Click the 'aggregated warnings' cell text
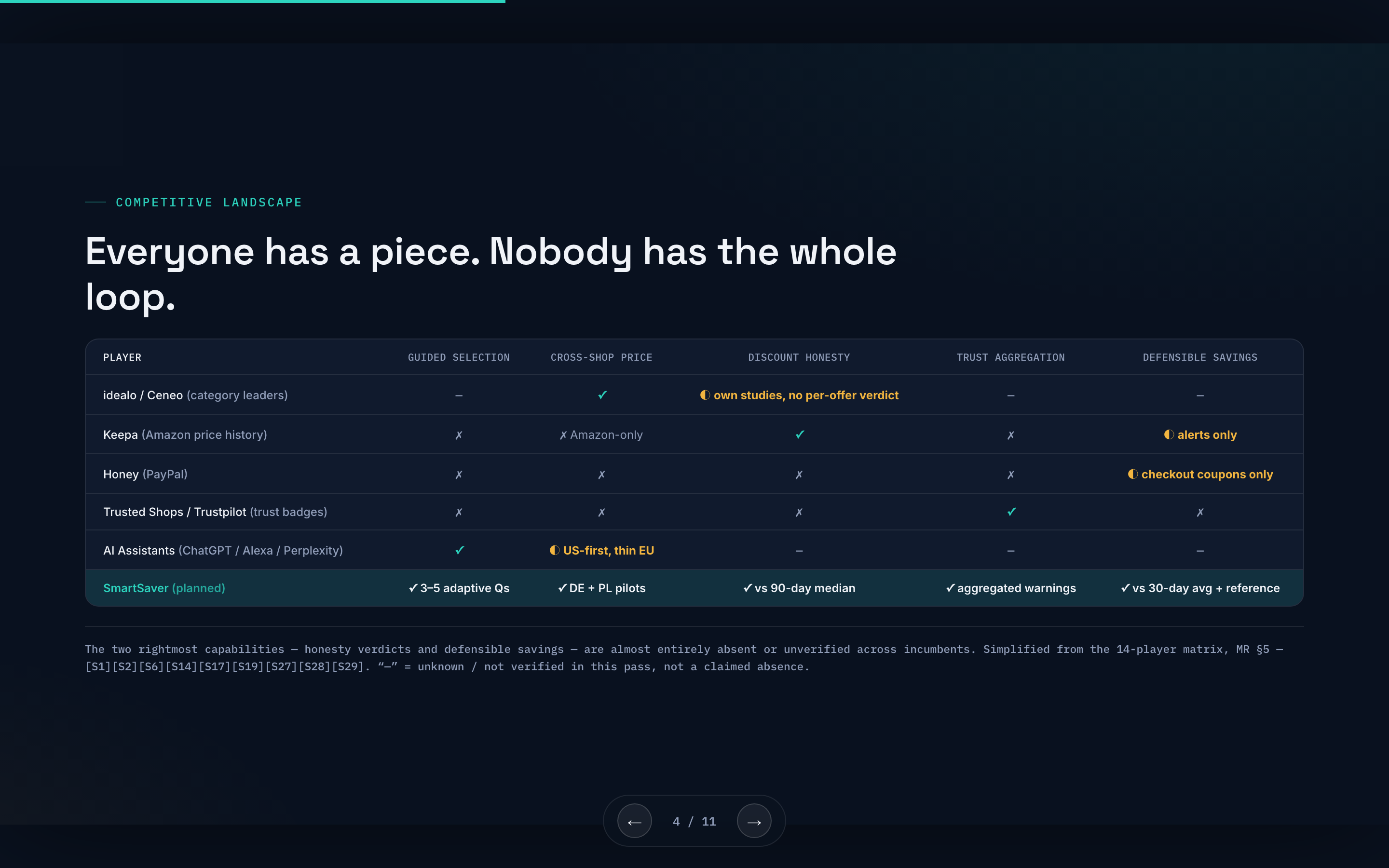Image resolution: width=1389 pixels, height=868 pixels. pos(1017,588)
